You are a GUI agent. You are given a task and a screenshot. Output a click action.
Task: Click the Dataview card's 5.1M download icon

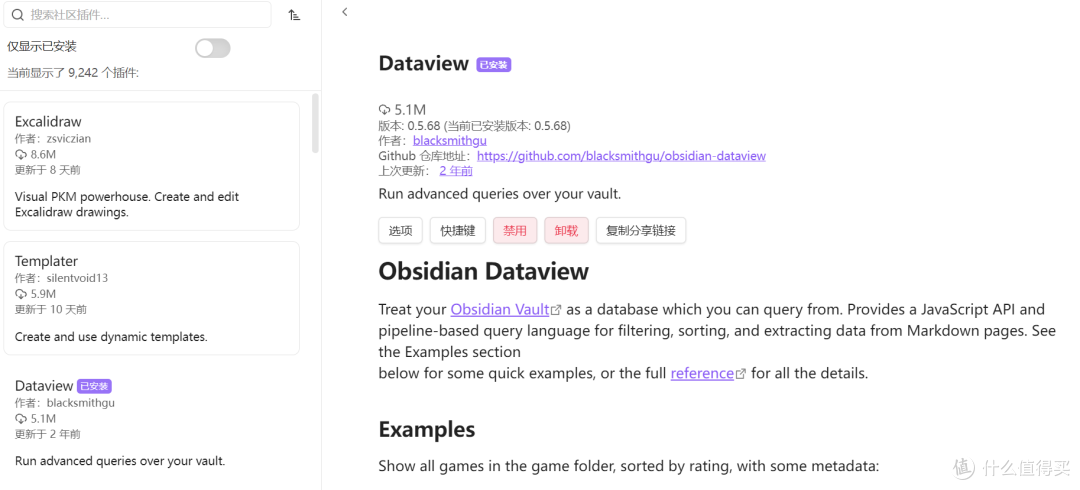click(21, 419)
